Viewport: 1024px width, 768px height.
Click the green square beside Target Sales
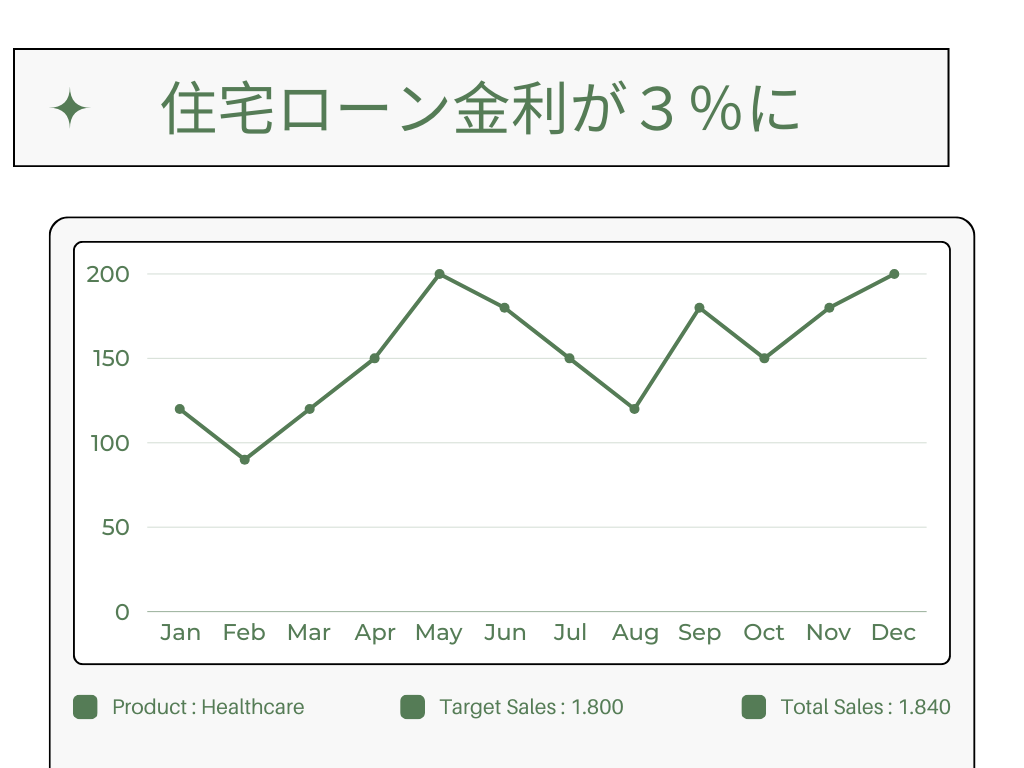pyautogui.click(x=412, y=707)
